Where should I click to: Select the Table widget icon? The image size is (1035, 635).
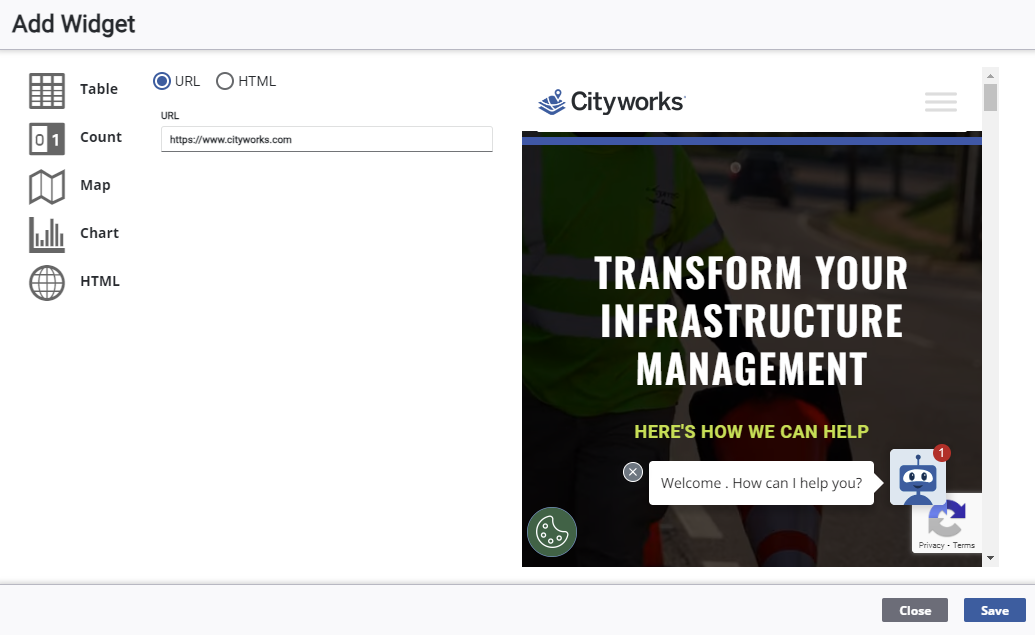coord(47,90)
